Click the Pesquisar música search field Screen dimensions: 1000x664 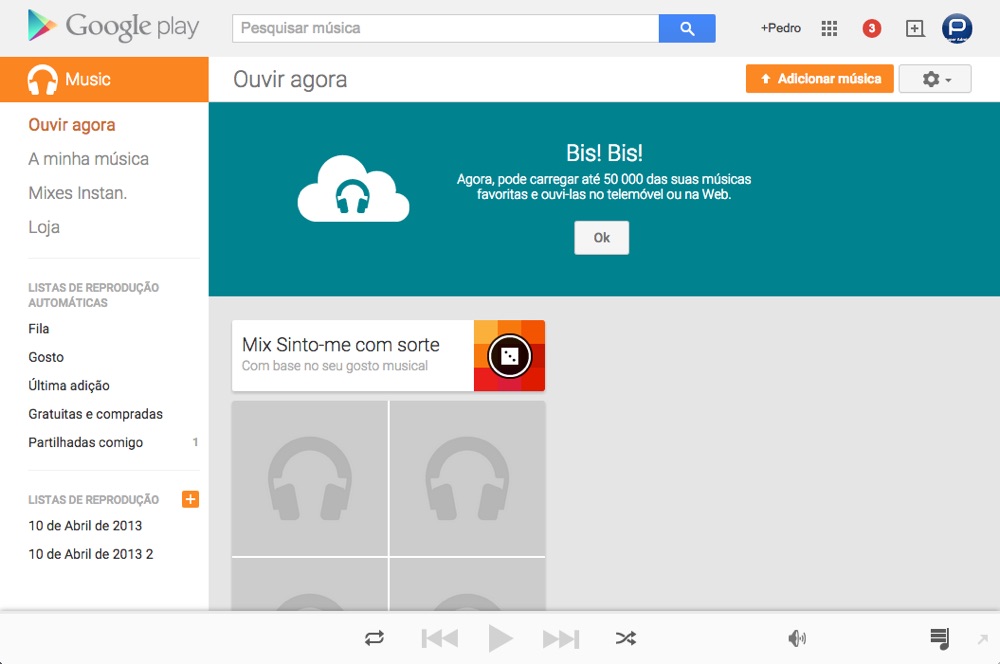[445, 28]
